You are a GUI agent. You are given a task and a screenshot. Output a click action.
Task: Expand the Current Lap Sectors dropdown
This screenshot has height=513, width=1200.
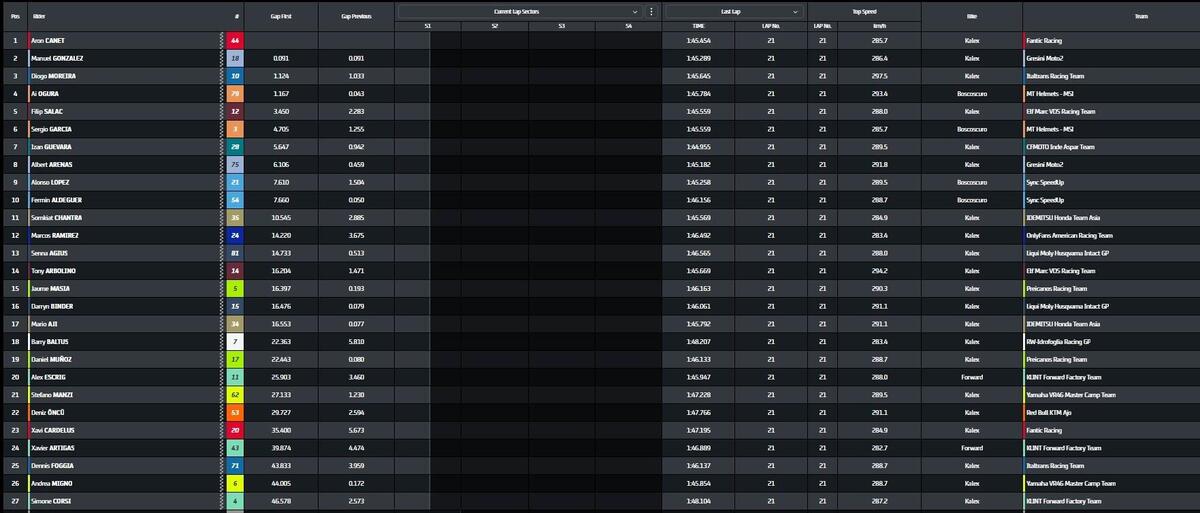635,11
